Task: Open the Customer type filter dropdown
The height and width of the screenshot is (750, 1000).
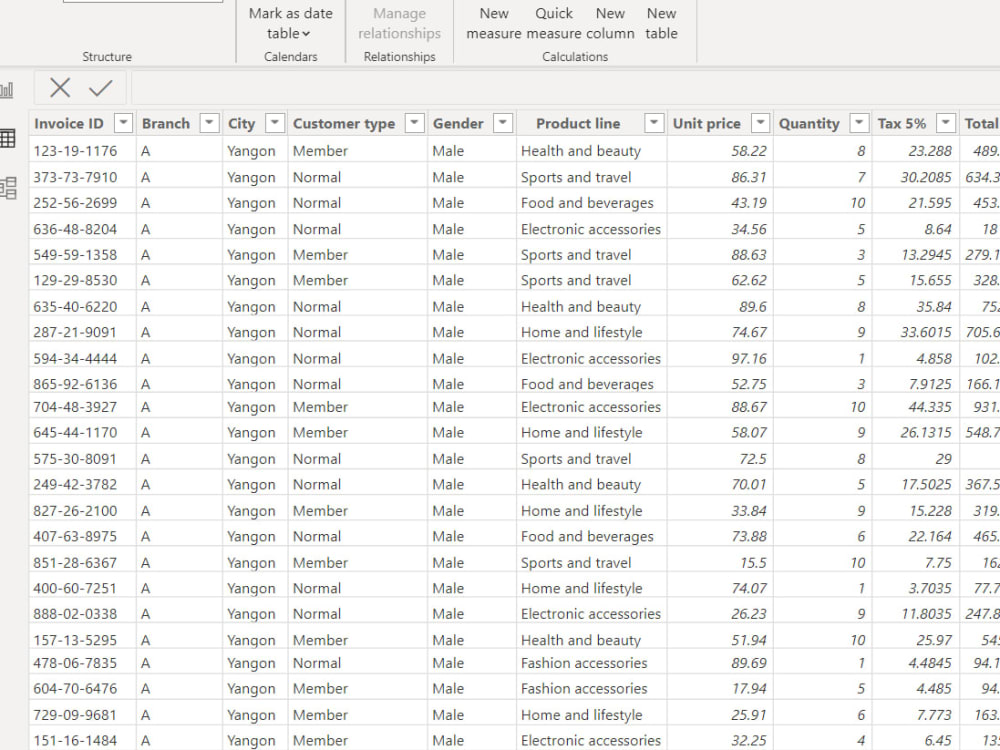Action: tap(414, 122)
